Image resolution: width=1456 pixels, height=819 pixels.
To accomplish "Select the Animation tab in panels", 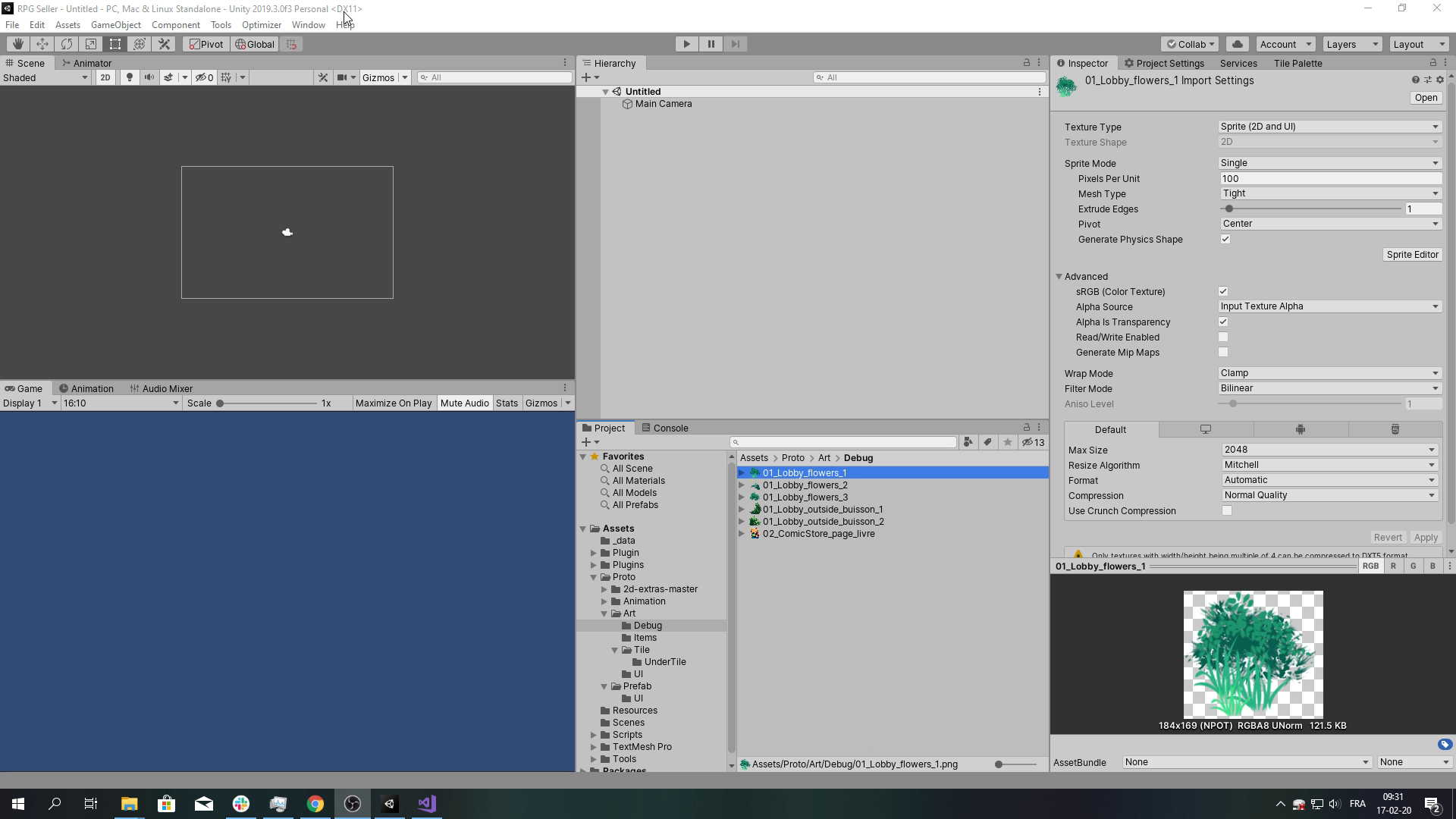I will (91, 388).
